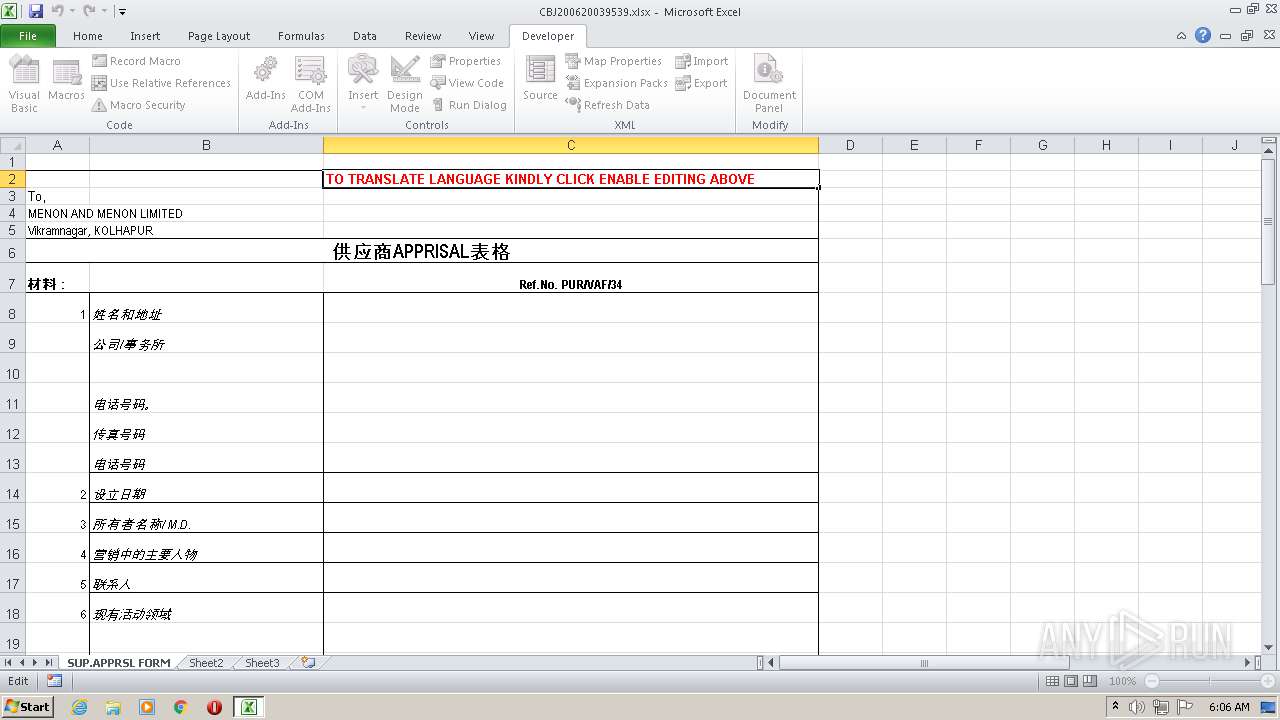
Task: Click the Save icon in Quick Access
Action: [x=36, y=11]
